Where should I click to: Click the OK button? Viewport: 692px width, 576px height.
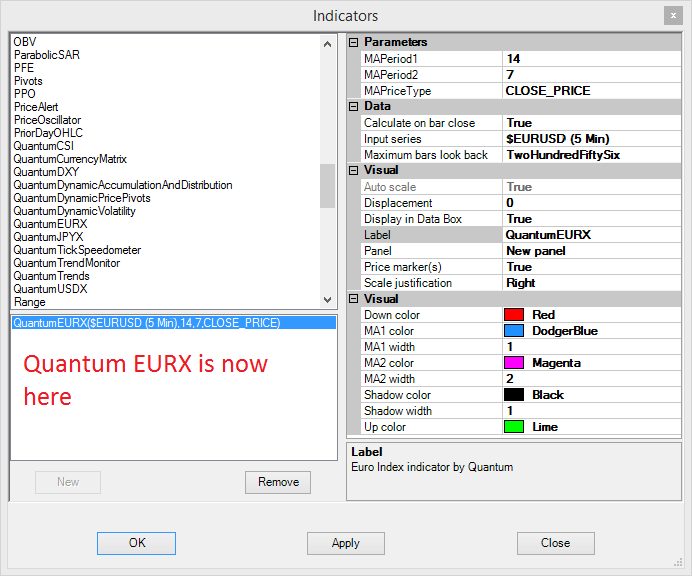click(136, 543)
